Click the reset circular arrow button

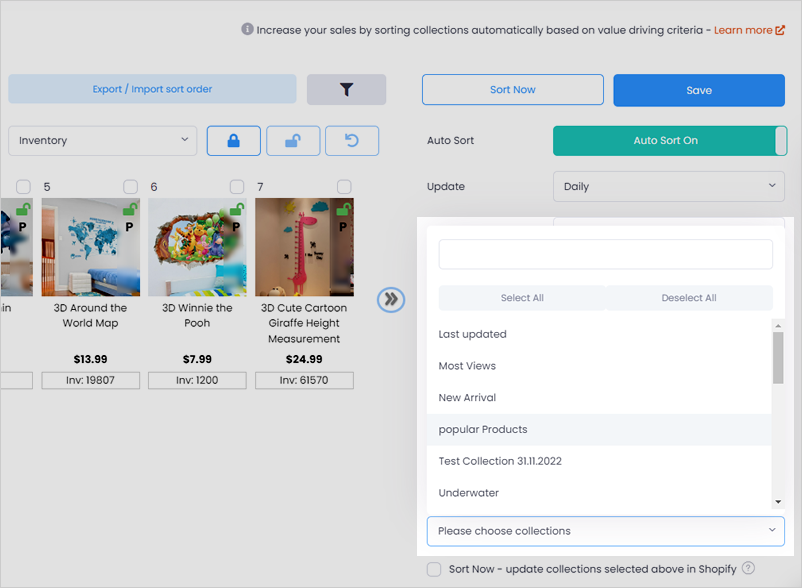tap(352, 141)
